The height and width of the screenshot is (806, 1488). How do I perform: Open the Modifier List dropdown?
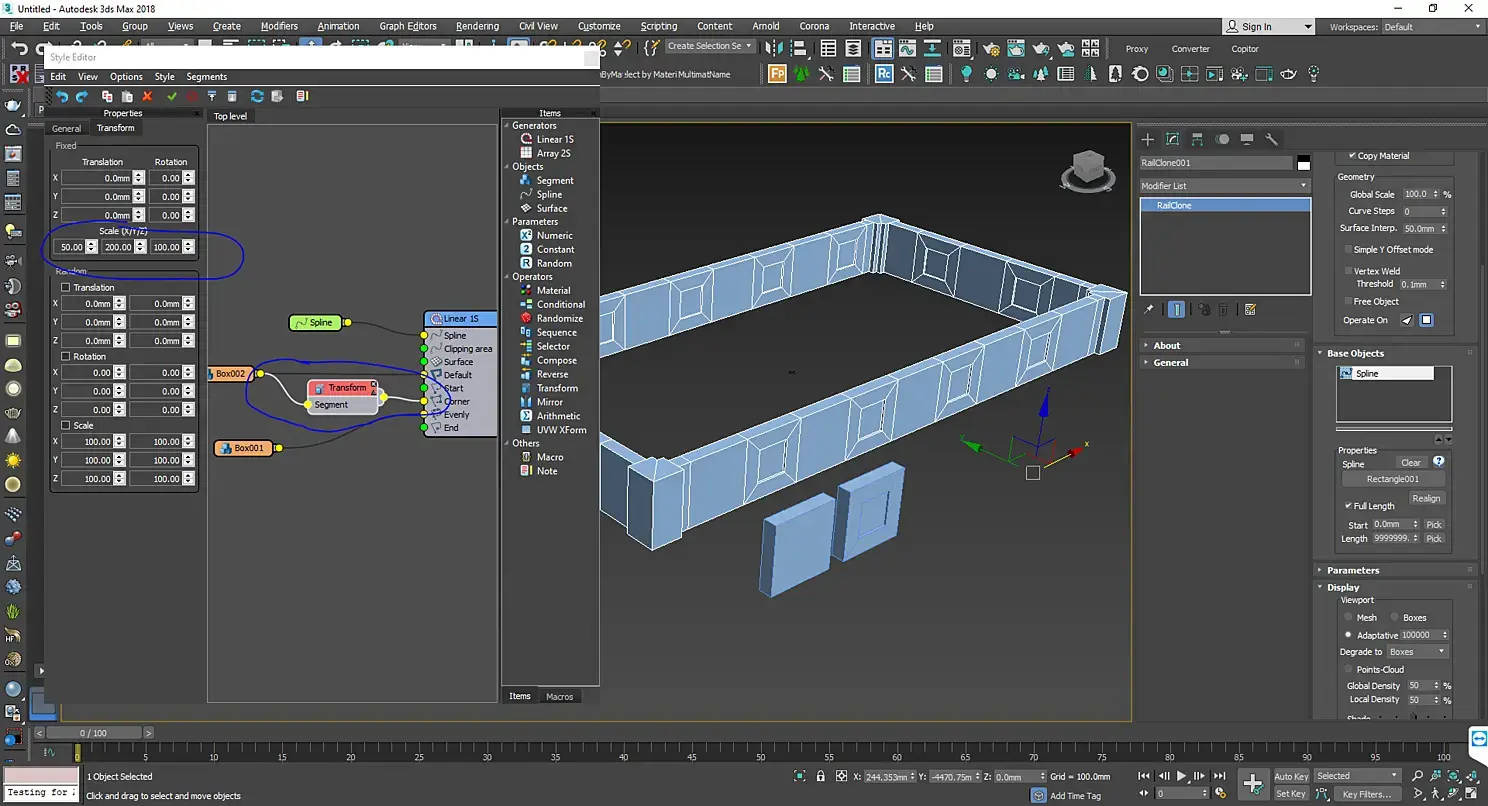1224,186
